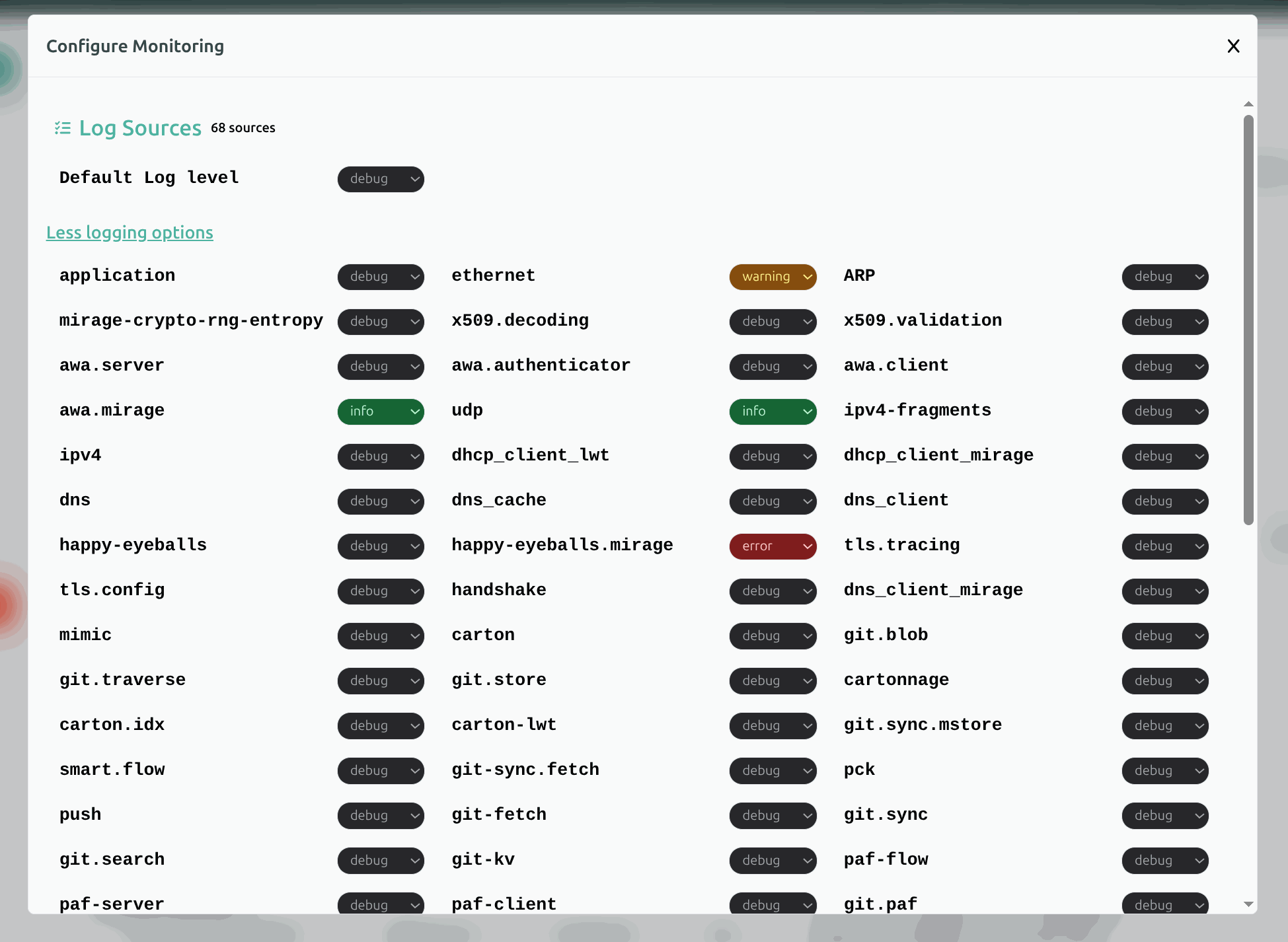This screenshot has width=1288, height=942.
Task: Open the mirage-crypto-rng-entropy level dropdown
Action: (381, 322)
